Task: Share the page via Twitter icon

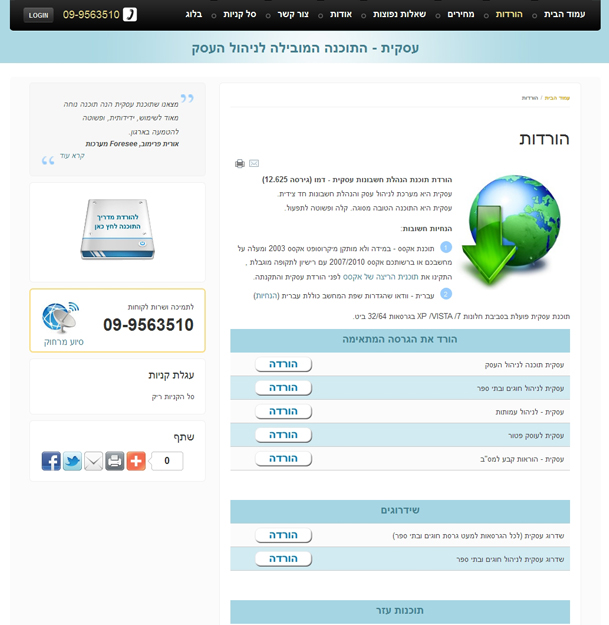Action: (72, 461)
